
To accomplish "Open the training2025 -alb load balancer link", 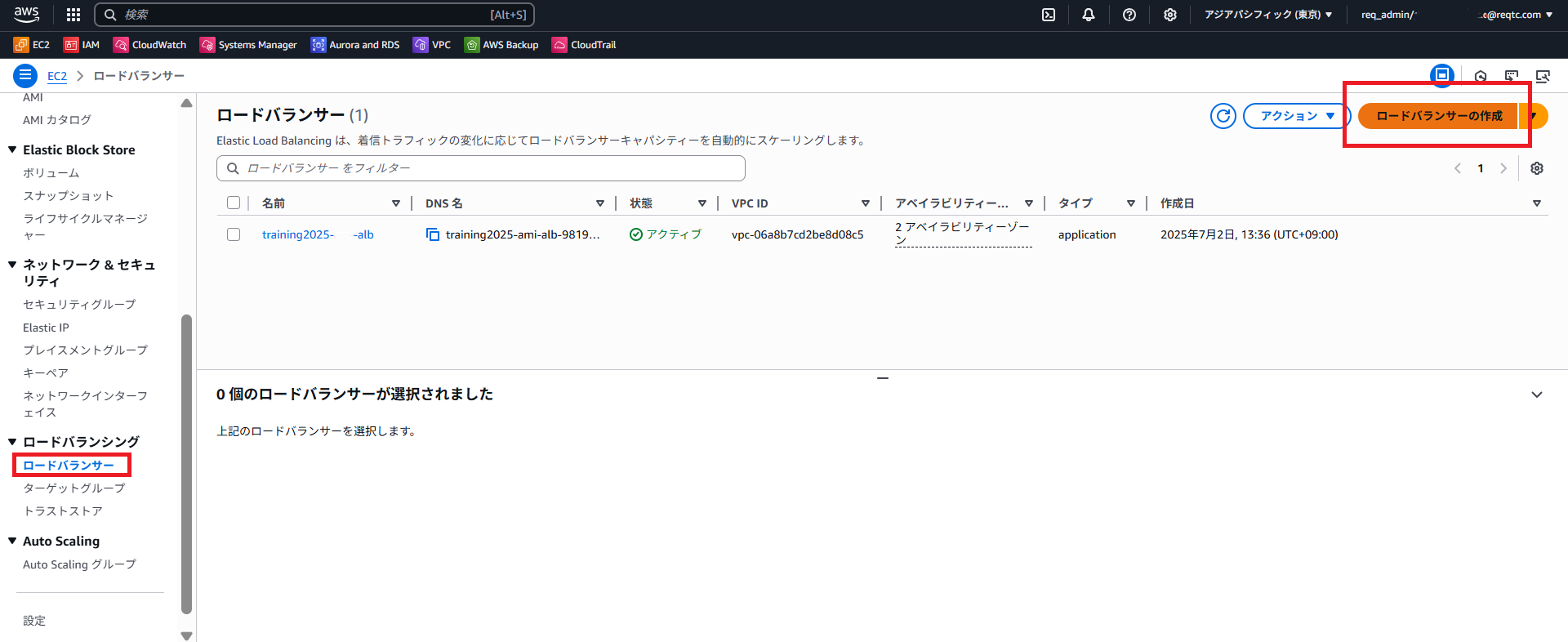I will click(318, 234).
